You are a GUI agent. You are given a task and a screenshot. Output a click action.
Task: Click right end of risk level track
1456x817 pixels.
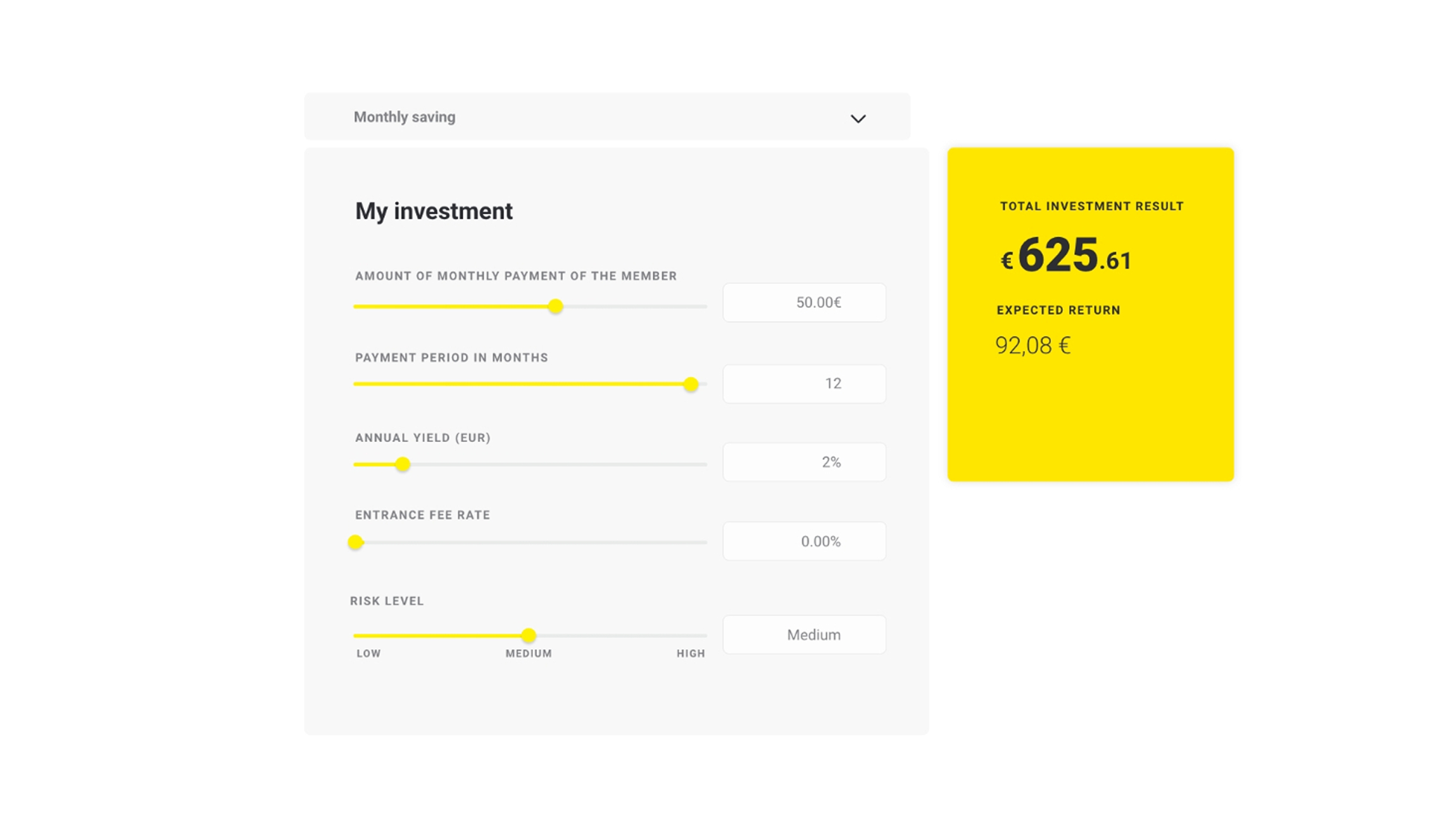click(703, 635)
